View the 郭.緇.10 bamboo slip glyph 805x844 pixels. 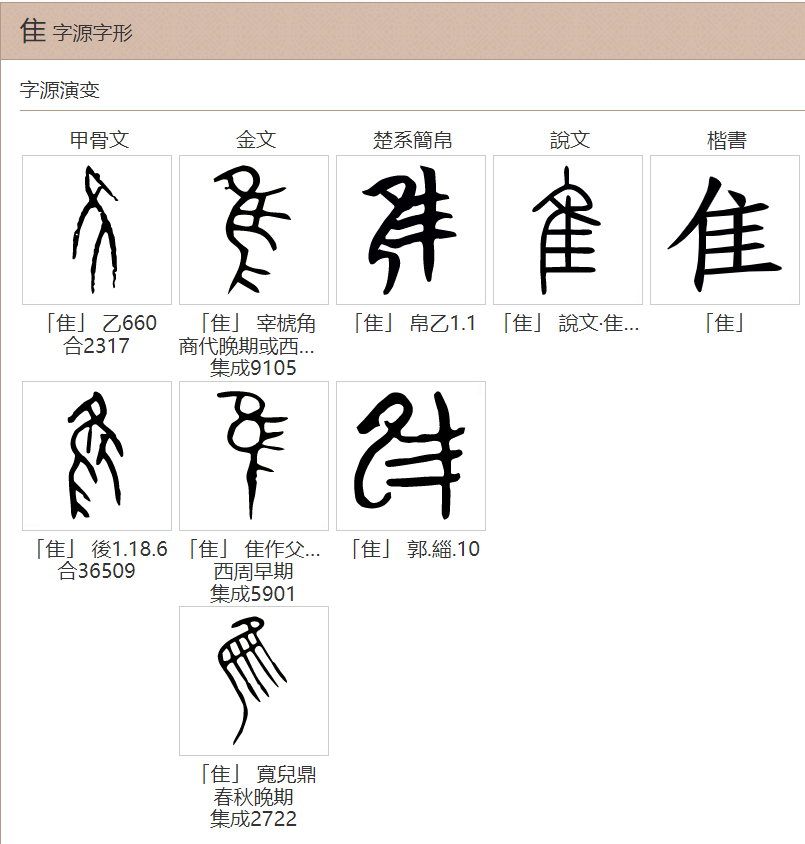coord(411,455)
